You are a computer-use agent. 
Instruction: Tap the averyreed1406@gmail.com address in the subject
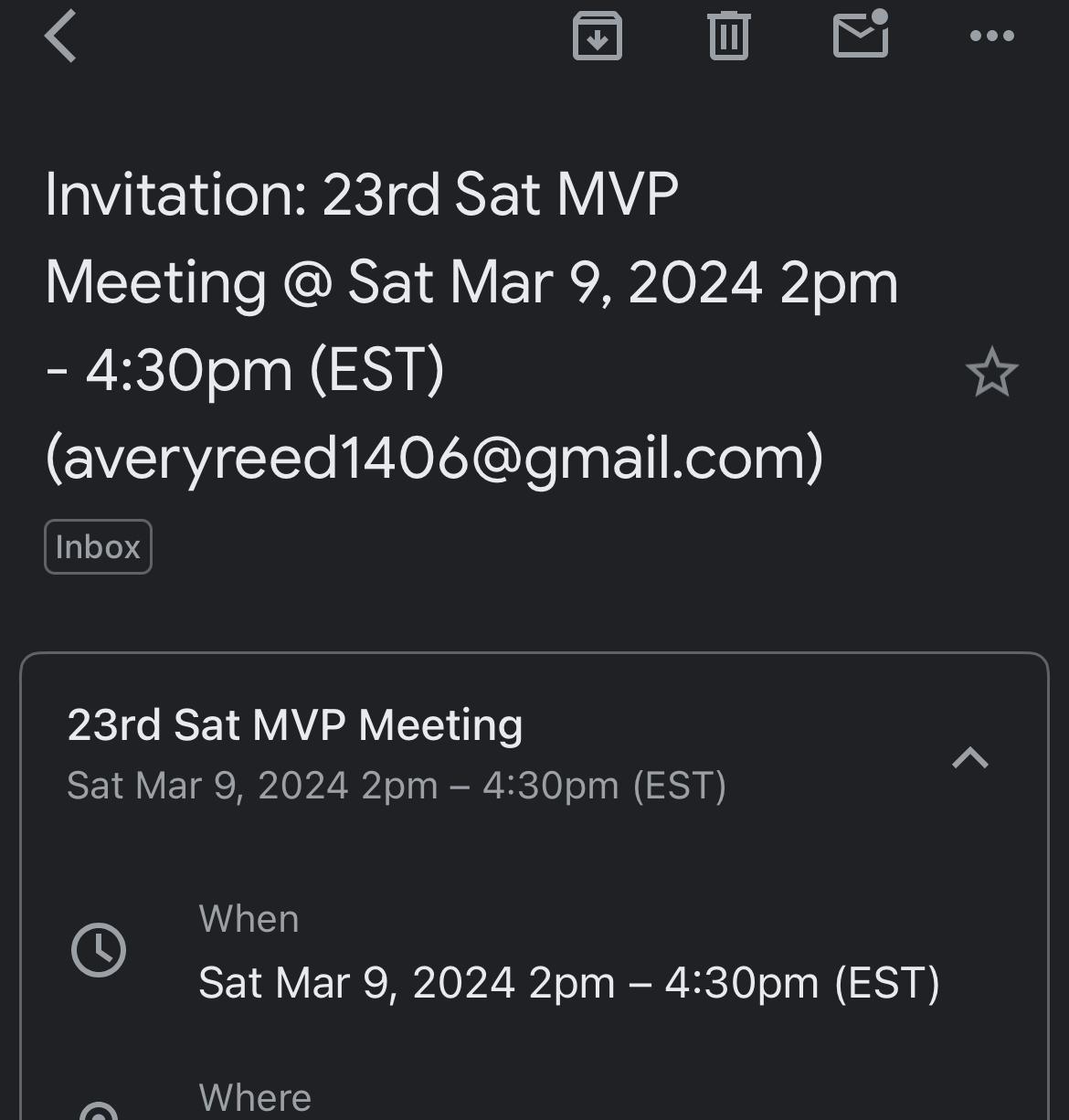434,458
